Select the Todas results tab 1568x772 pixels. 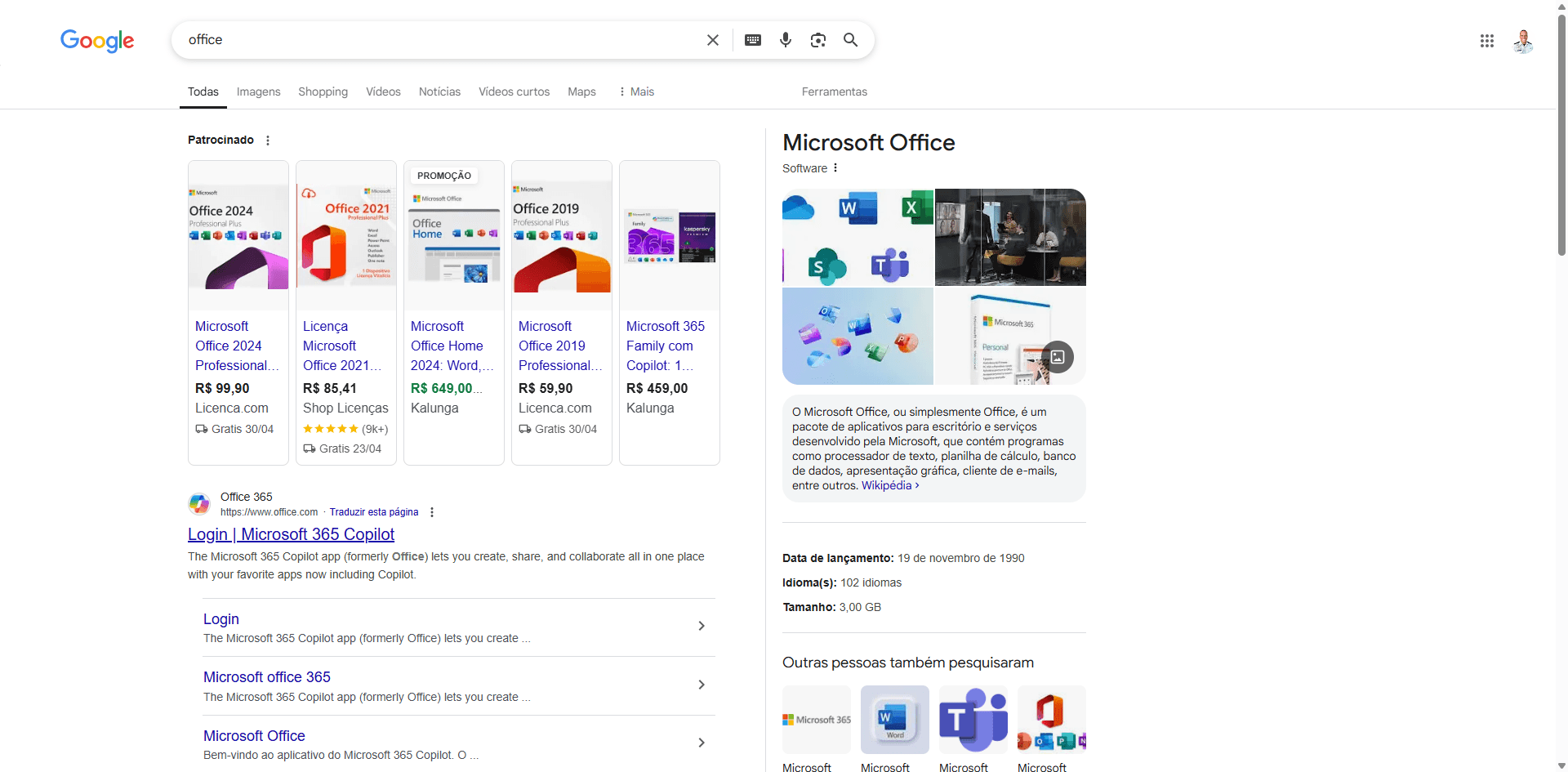tap(203, 91)
